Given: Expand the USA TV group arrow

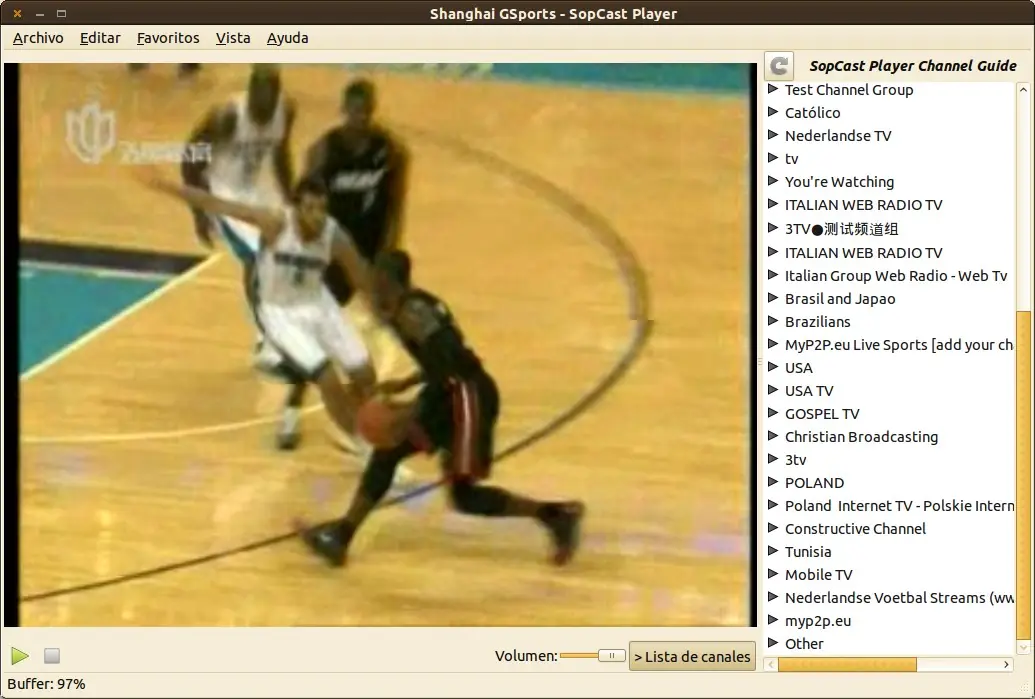Looking at the screenshot, I should (x=773, y=390).
